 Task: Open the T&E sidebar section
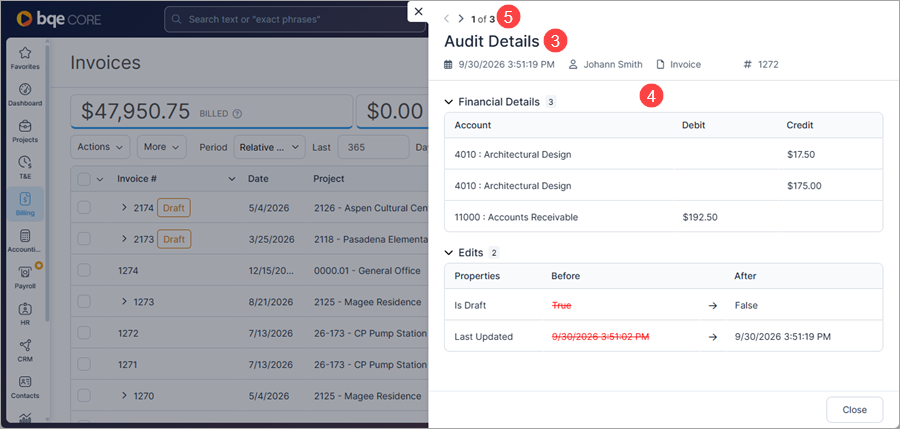point(25,168)
